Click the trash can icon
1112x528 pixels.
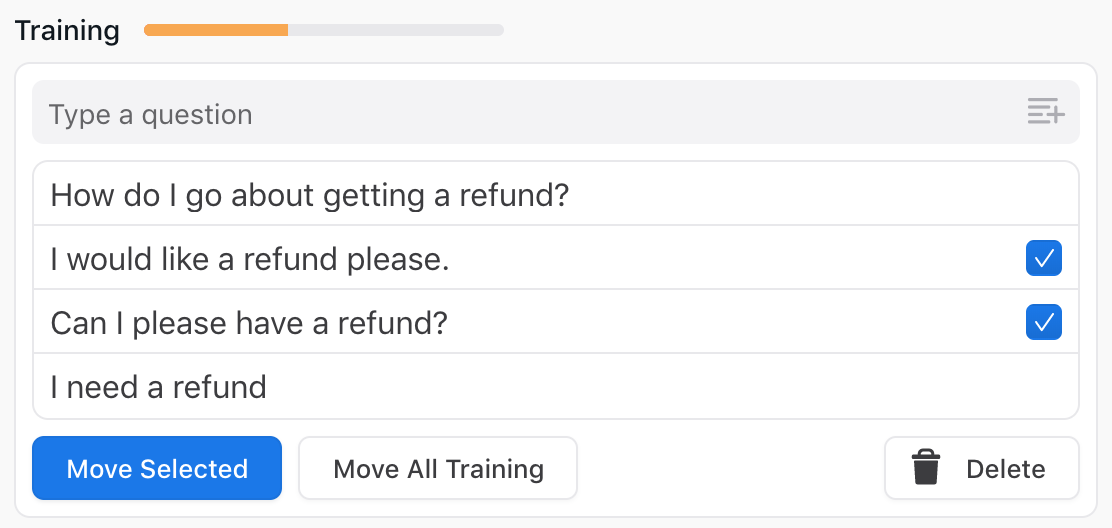926,468
